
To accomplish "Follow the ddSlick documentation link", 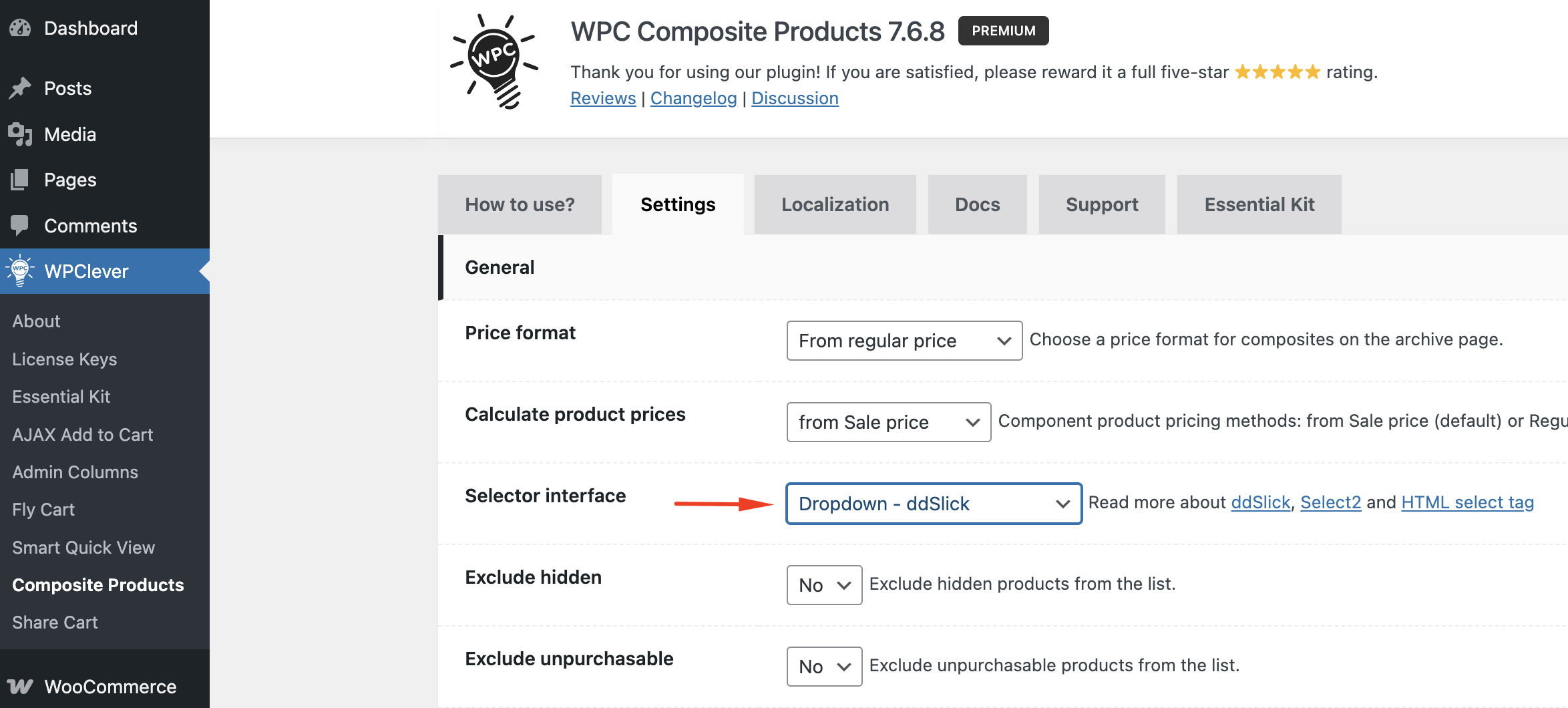I will (x=1260, y=502).
